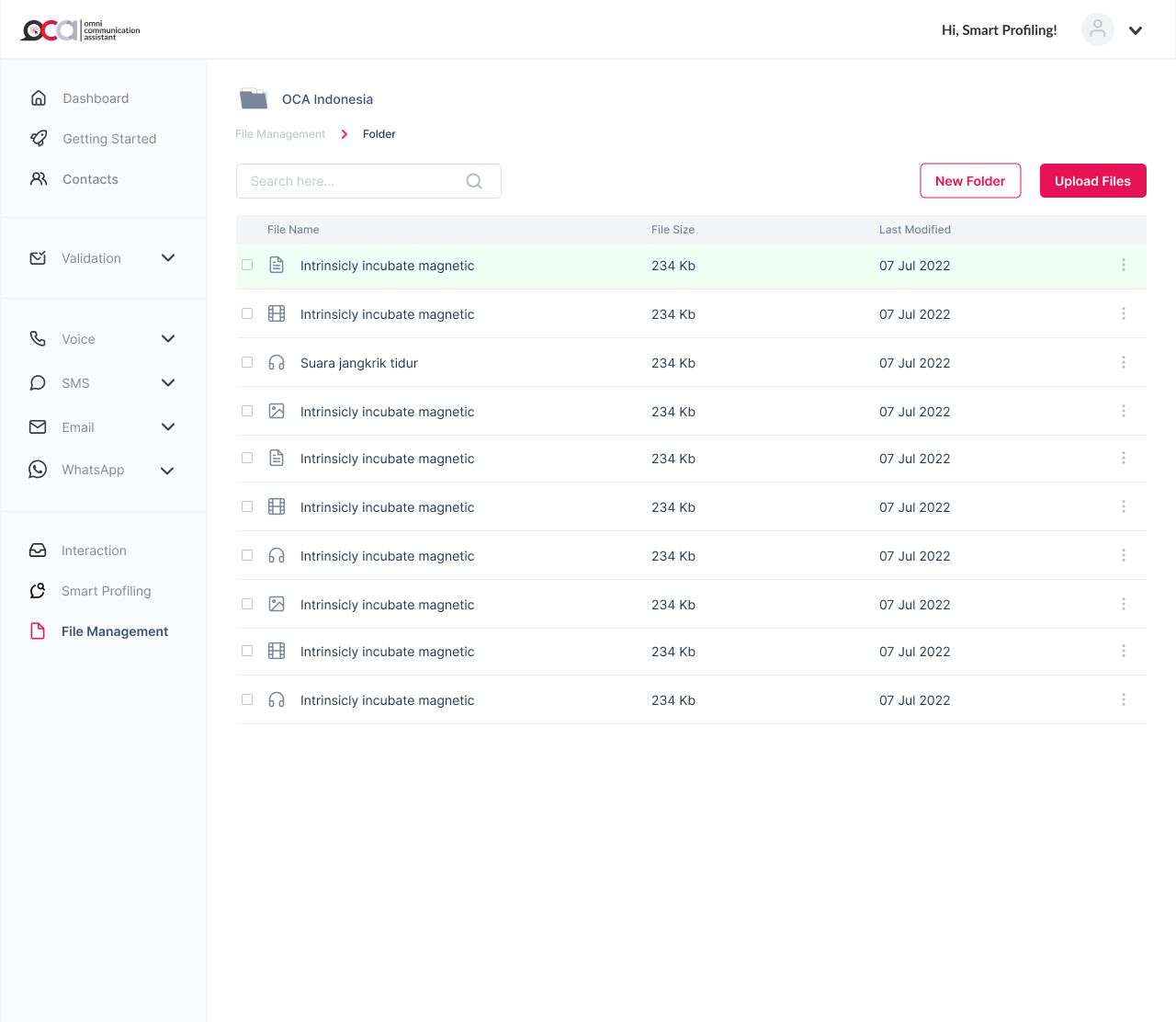Viewport: 1176px width, 1022px height.
Task: Click the rocket icon for Getting Started
Action: click(x=39, y=139)
